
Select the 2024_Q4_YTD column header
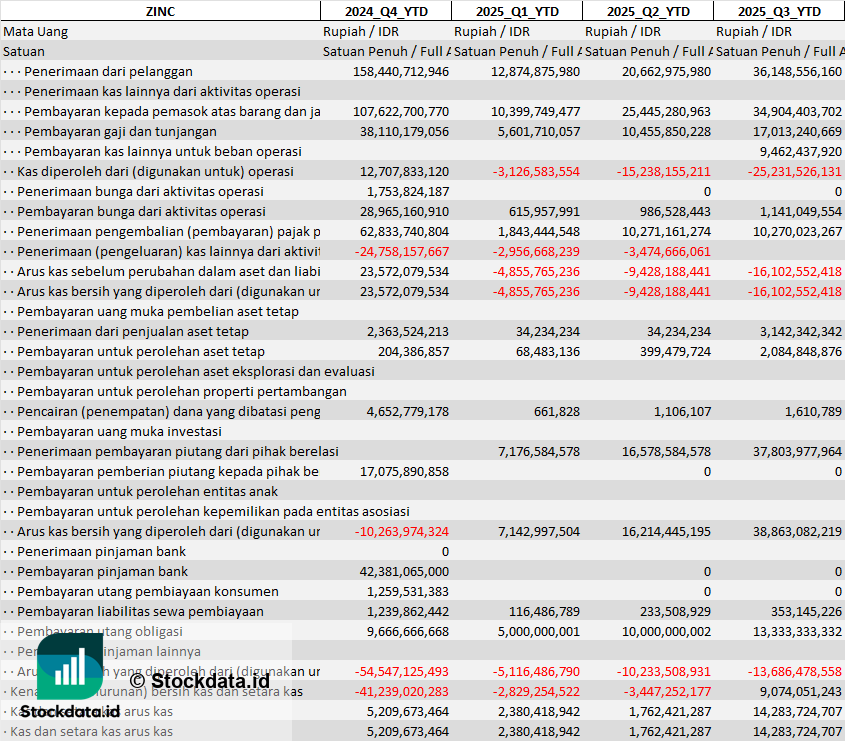coord(386,11)
